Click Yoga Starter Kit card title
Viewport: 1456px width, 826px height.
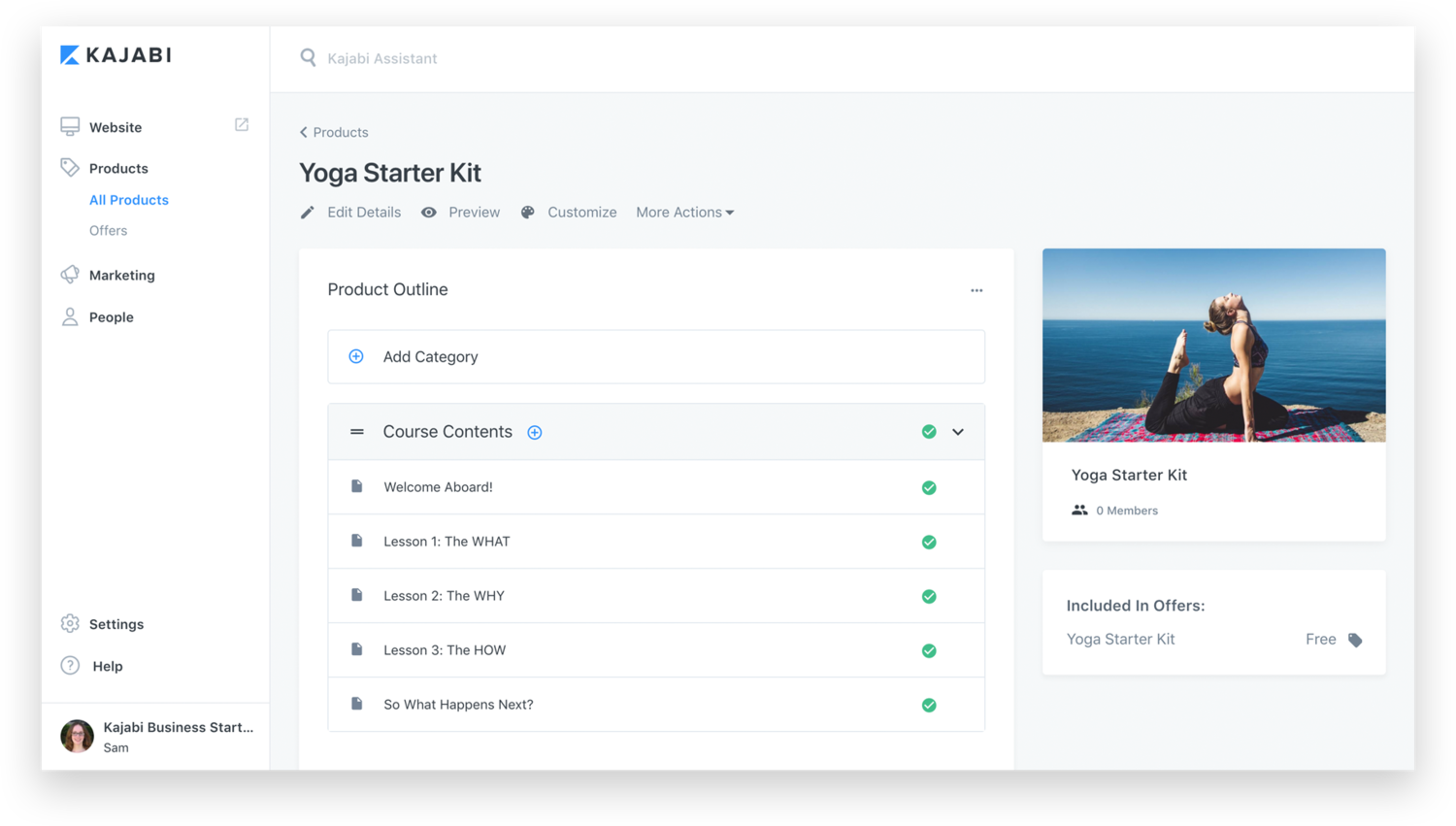tap(1129, 475)
